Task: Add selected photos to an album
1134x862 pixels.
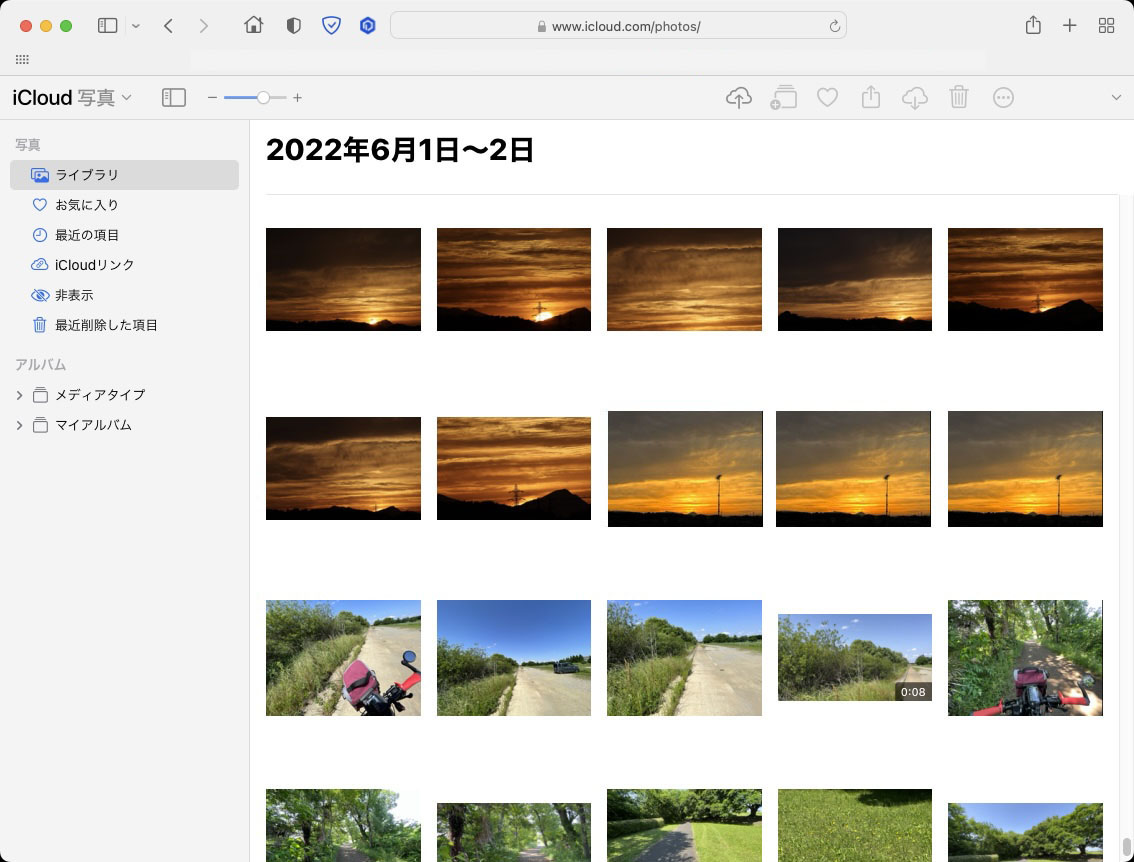Action: point(783,97)
